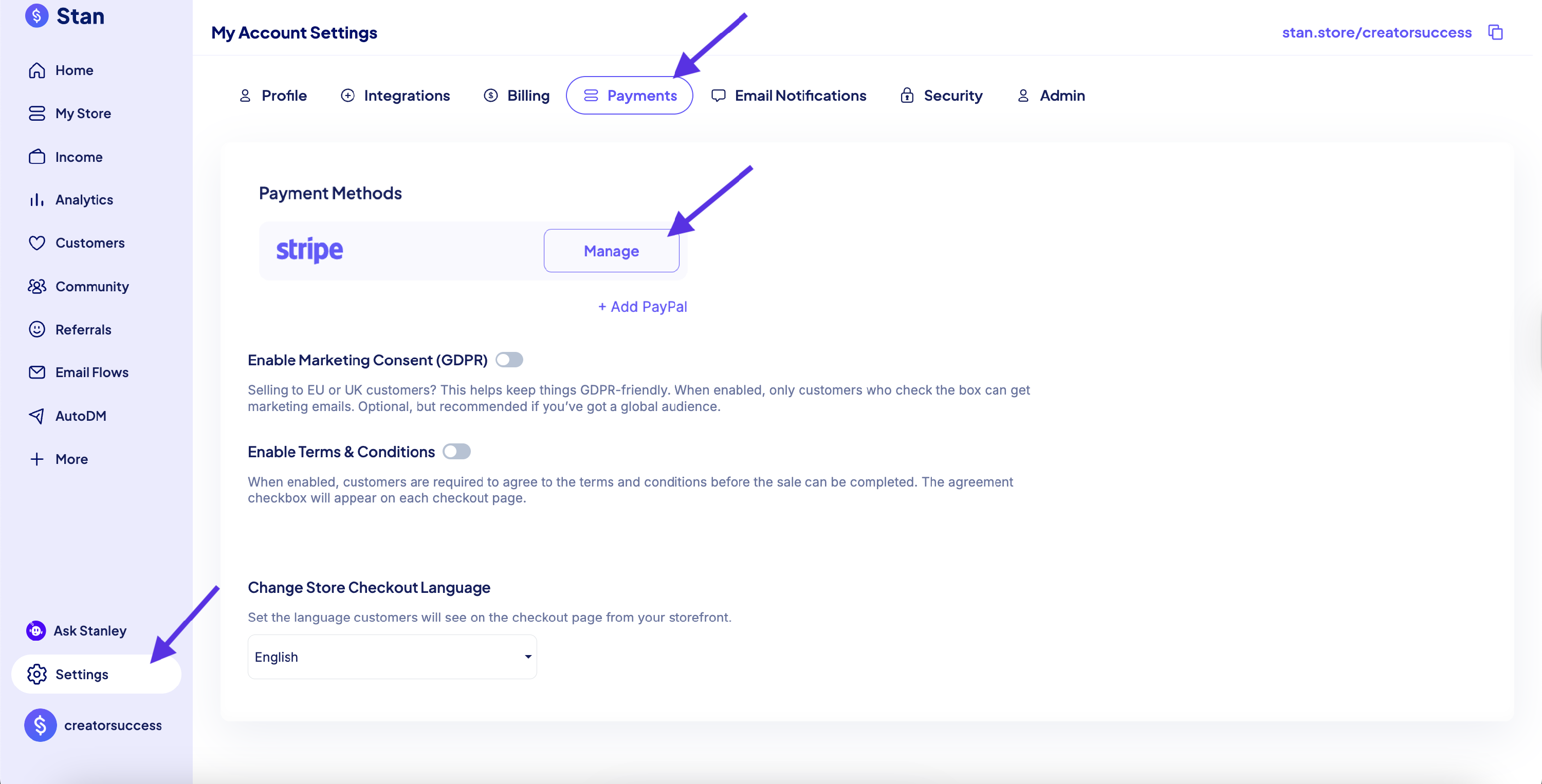Image resolution: width=1542 pixels, height=784 pixels.
Task: Click the language dropdown arrow
Action: 528,657
